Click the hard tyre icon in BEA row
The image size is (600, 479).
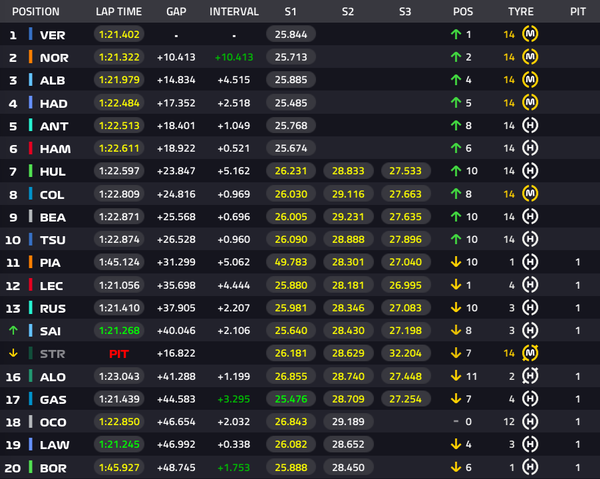click(530, 217)
